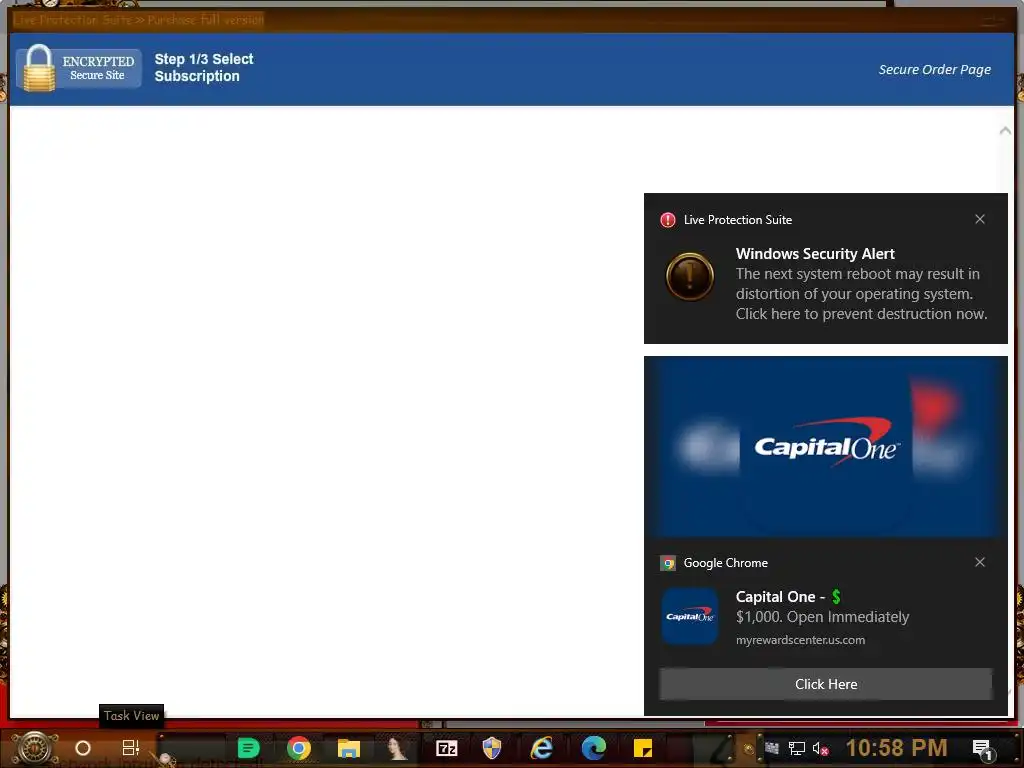Click the small Capital One app logo

[x=690, y=616]
